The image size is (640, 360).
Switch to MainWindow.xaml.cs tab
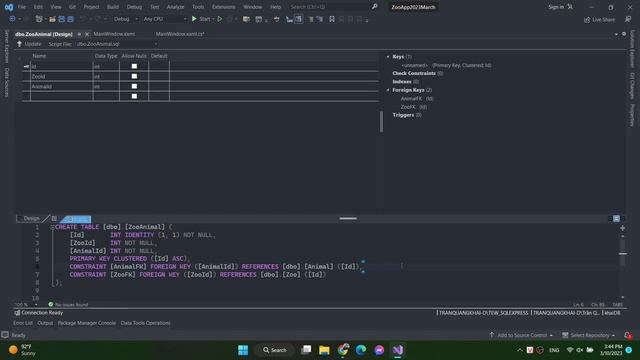pos(180,34)
